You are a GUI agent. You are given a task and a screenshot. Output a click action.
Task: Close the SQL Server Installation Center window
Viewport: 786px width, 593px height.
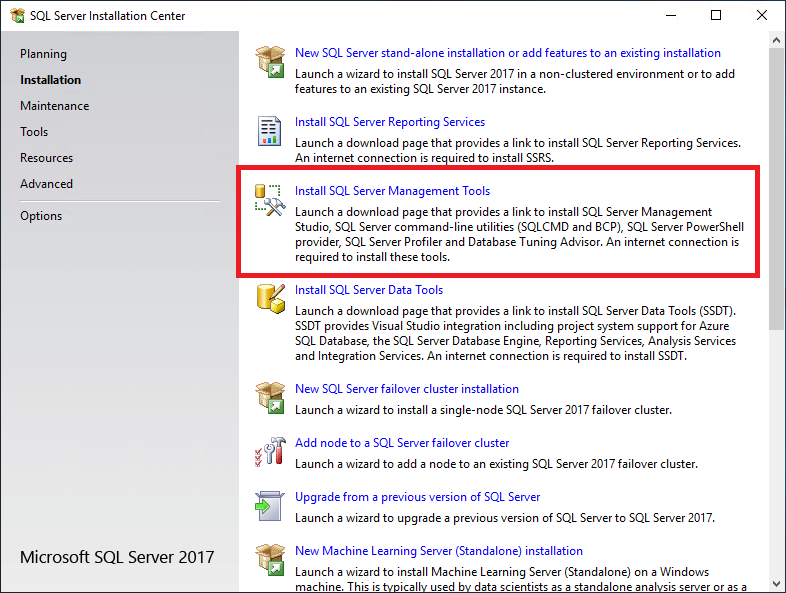point(761,16)
